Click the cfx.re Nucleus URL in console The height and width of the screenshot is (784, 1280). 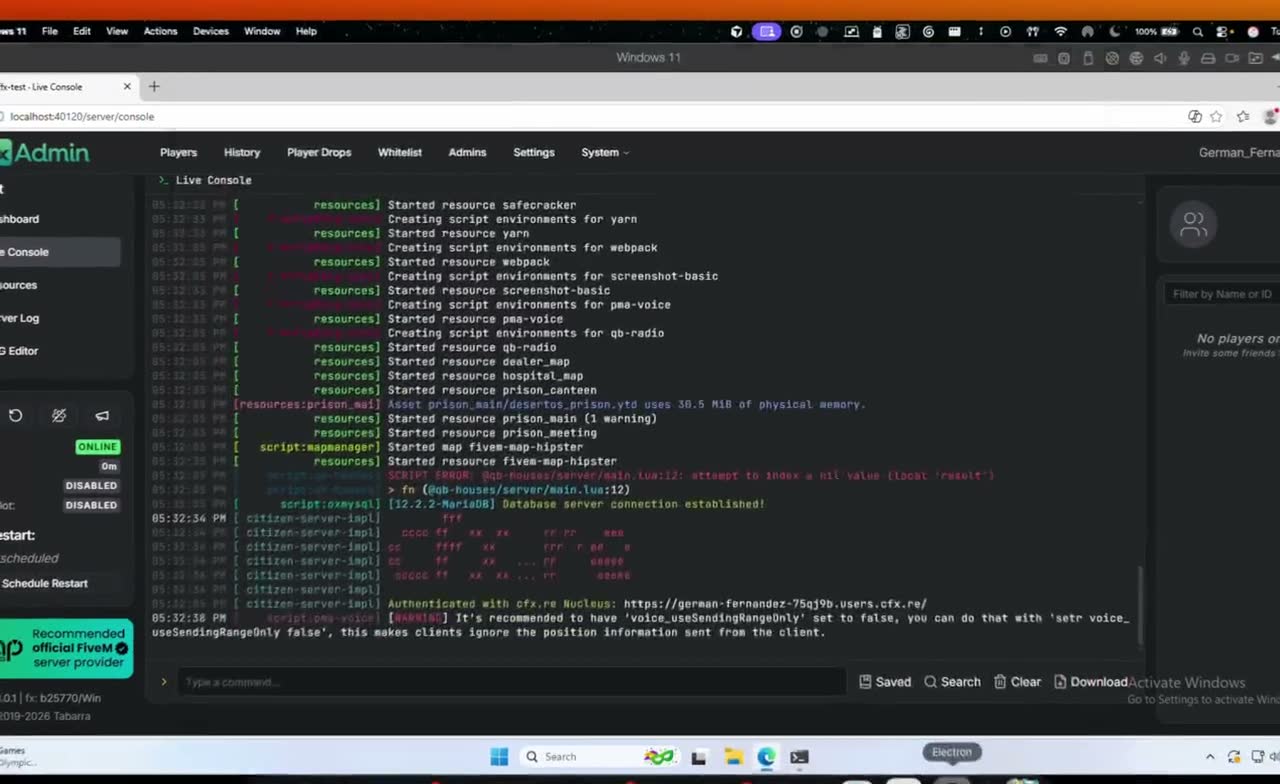(775, 604)
